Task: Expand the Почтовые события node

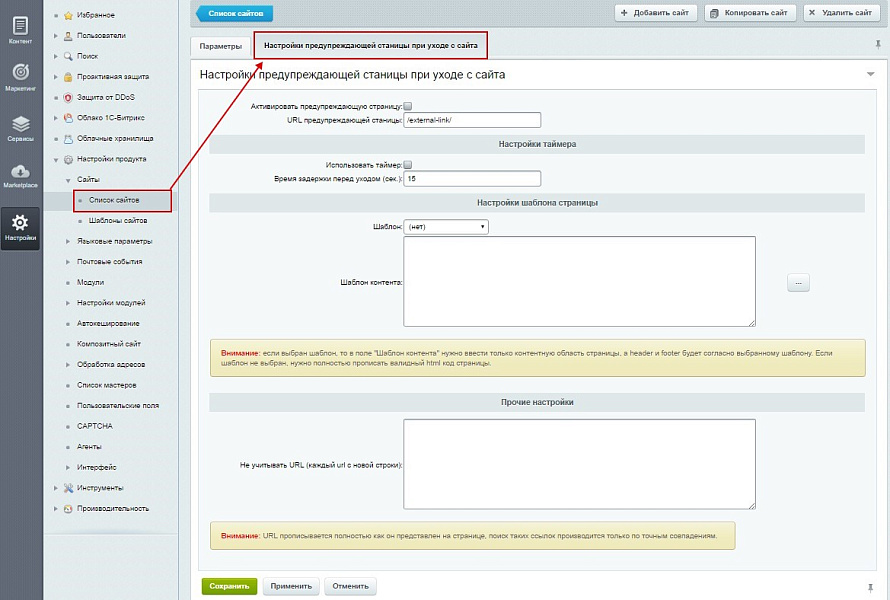Action: (x=68, y=262)
